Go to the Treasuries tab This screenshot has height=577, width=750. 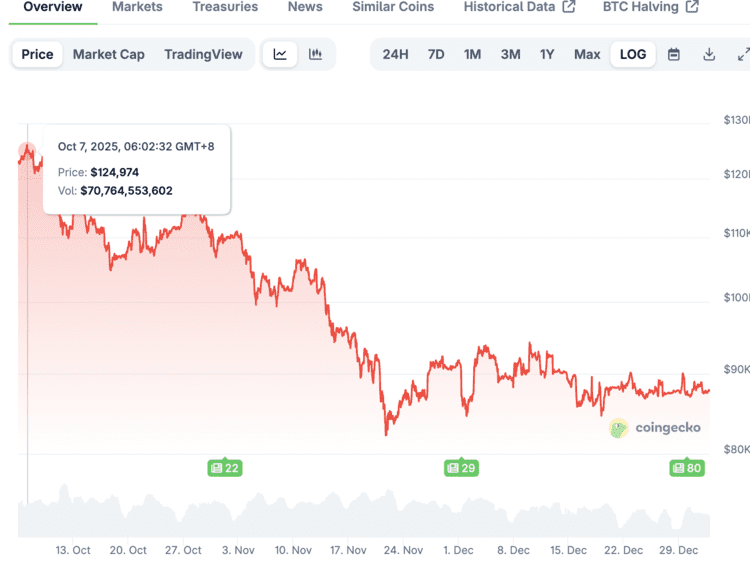tap(225, 7)
